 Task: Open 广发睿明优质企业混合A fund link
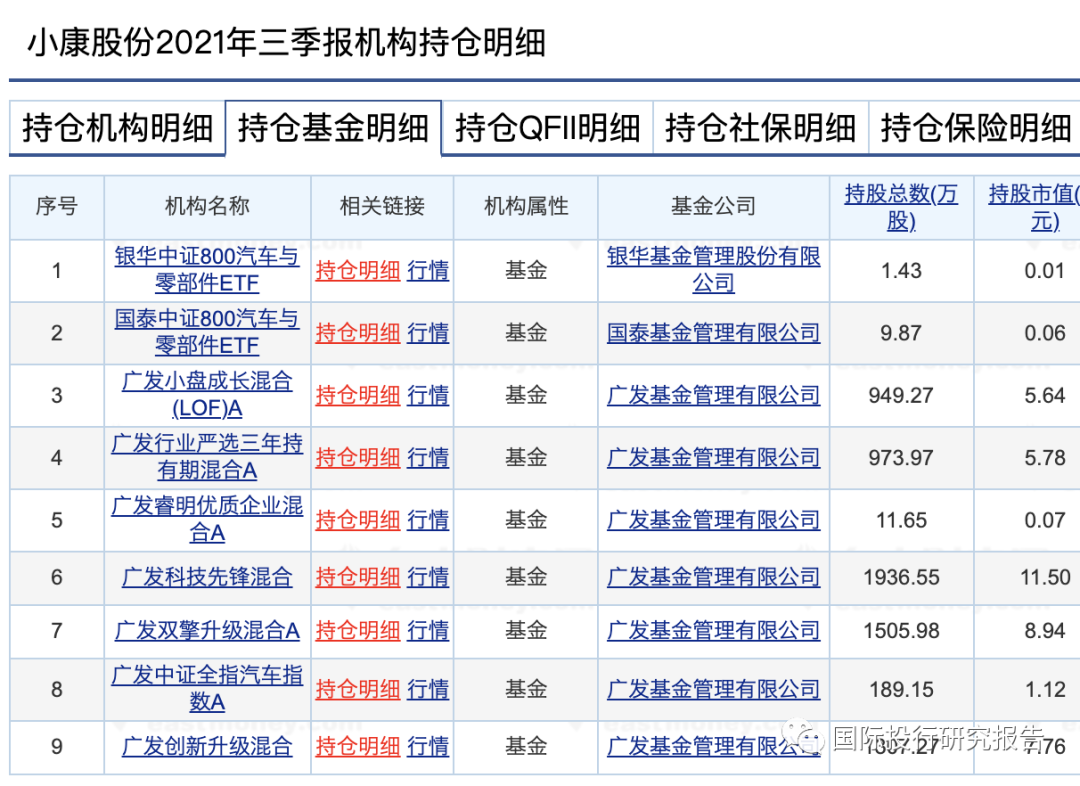(x=207, y=519)
